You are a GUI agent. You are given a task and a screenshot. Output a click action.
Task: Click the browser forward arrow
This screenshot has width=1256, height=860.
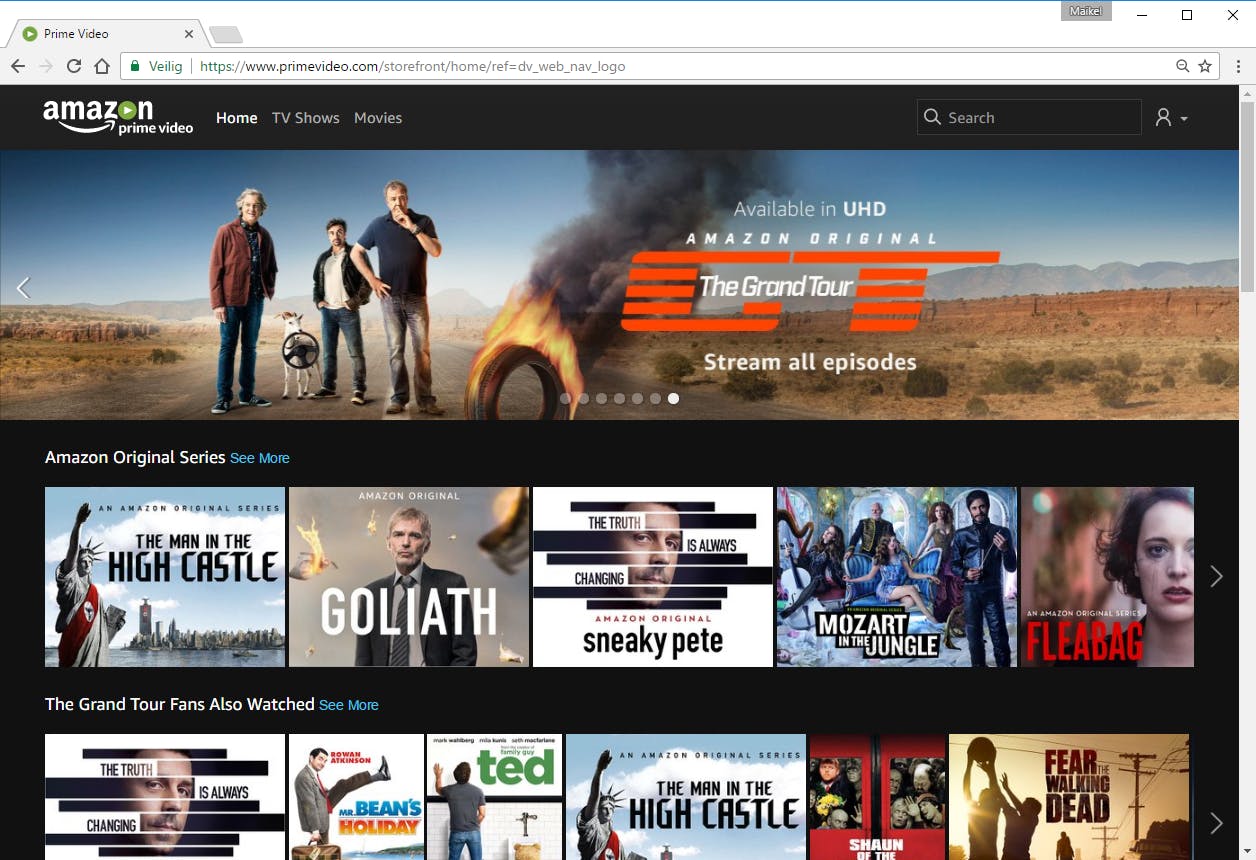pyautogui.click(x=46, y=66)
